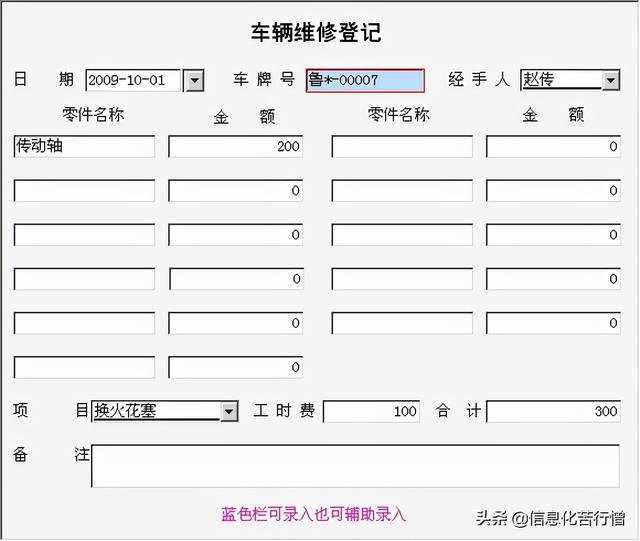Viewport: 640px width, 541px height.
Task: Click the fourth-row left 零件名称 field
Action: tap(84, 279)
